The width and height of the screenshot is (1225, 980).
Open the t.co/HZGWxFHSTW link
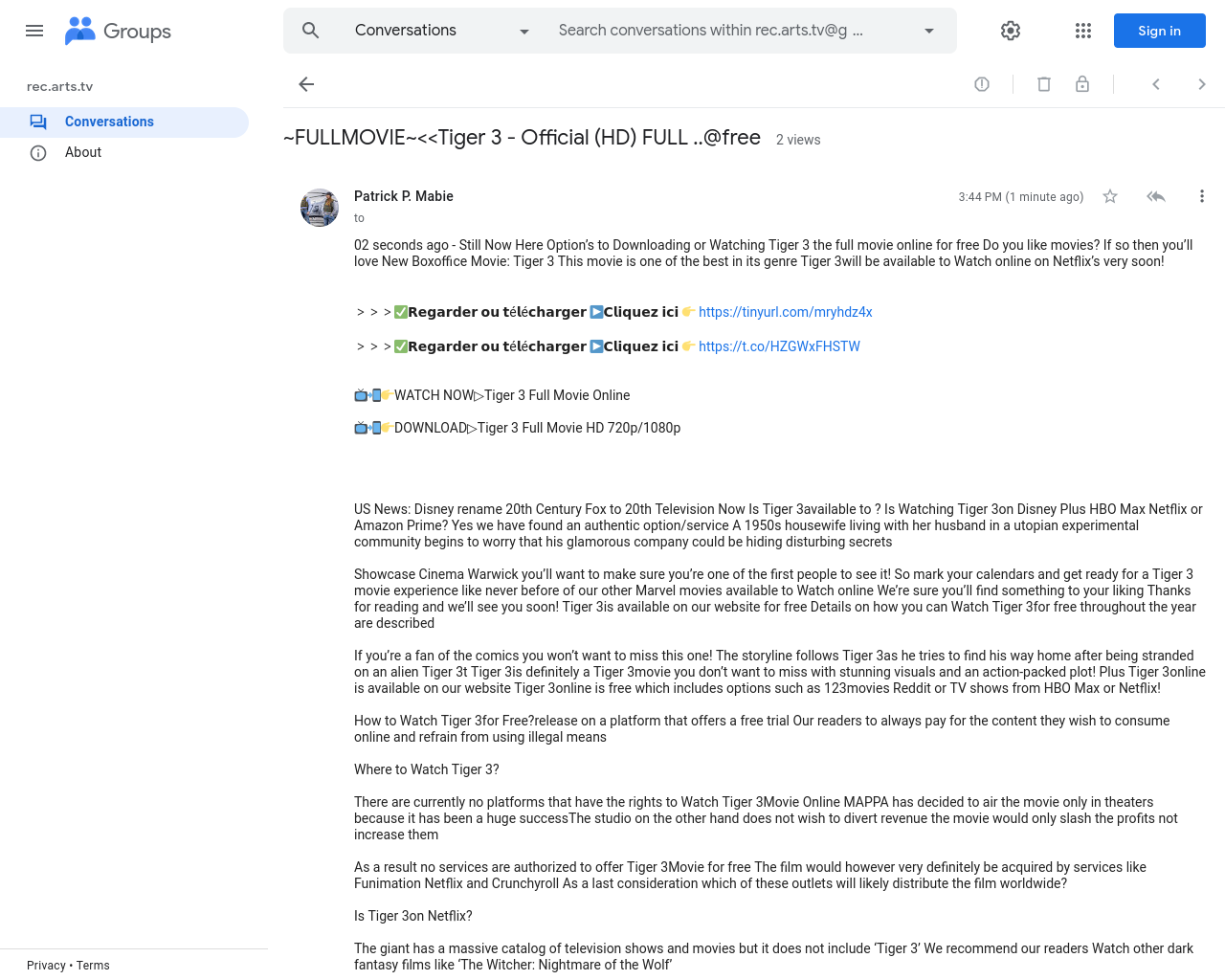779,346
